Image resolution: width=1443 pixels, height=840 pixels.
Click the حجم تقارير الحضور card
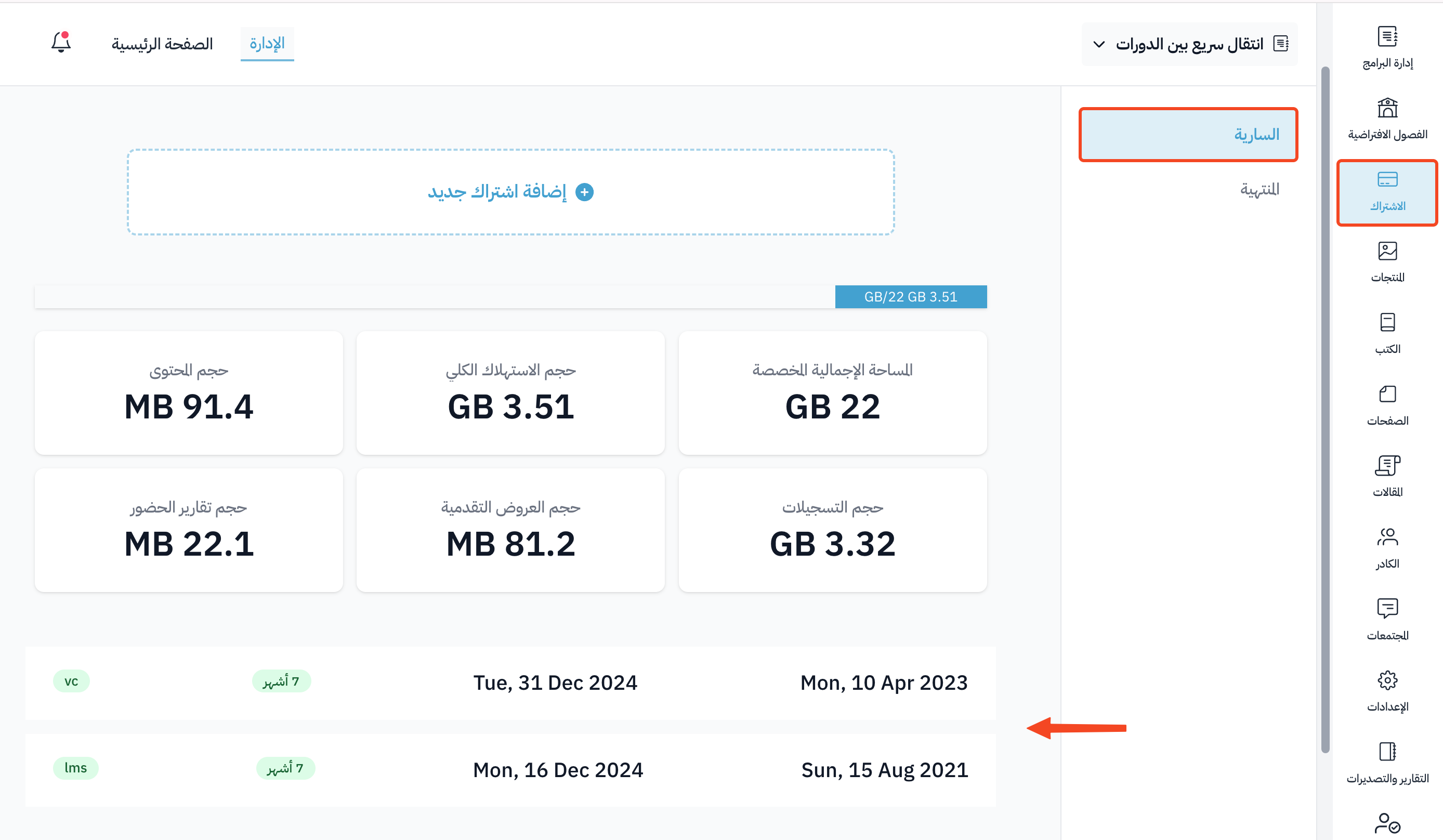[188, 530]
